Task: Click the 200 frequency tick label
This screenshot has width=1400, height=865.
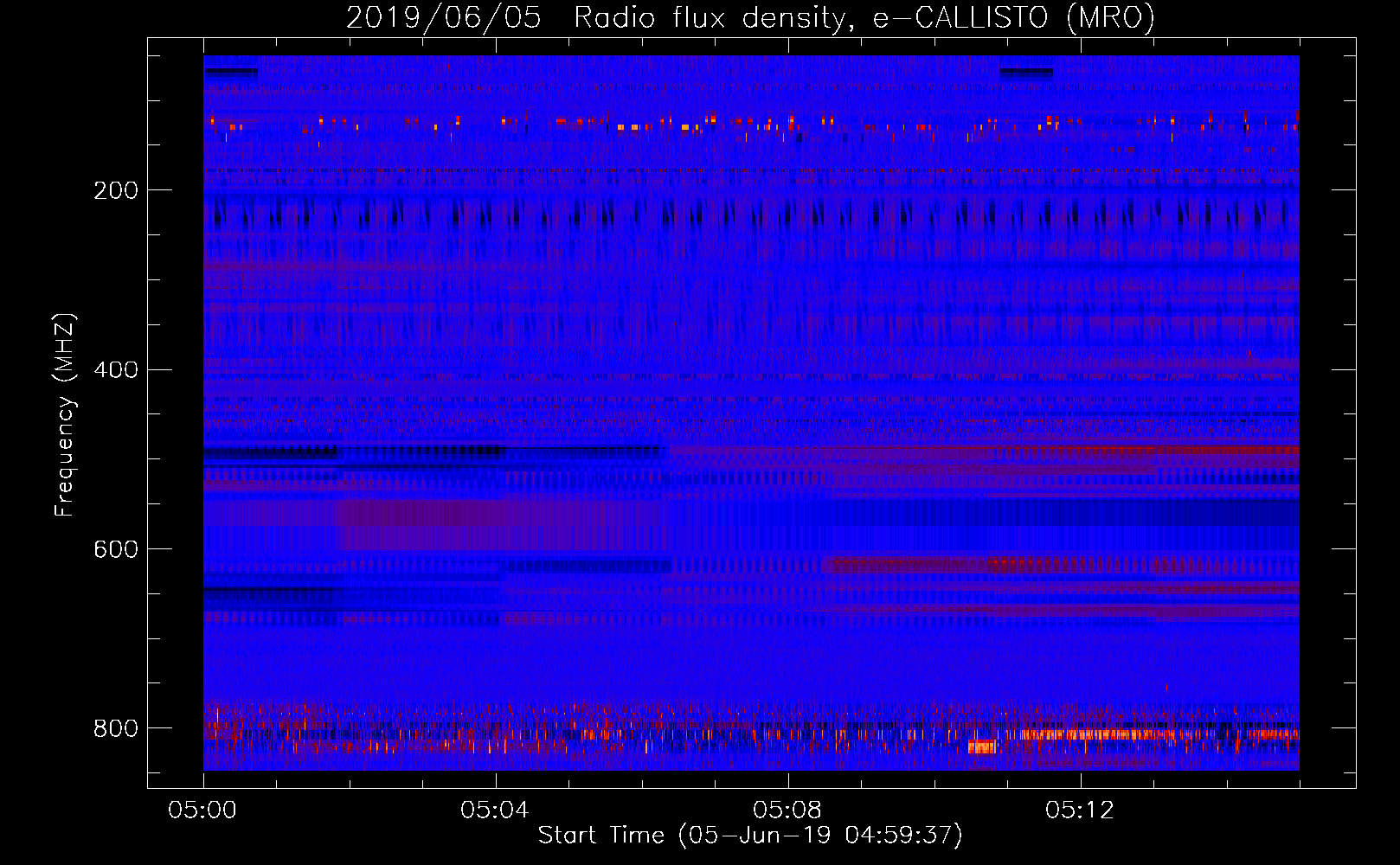Action: 116,190
